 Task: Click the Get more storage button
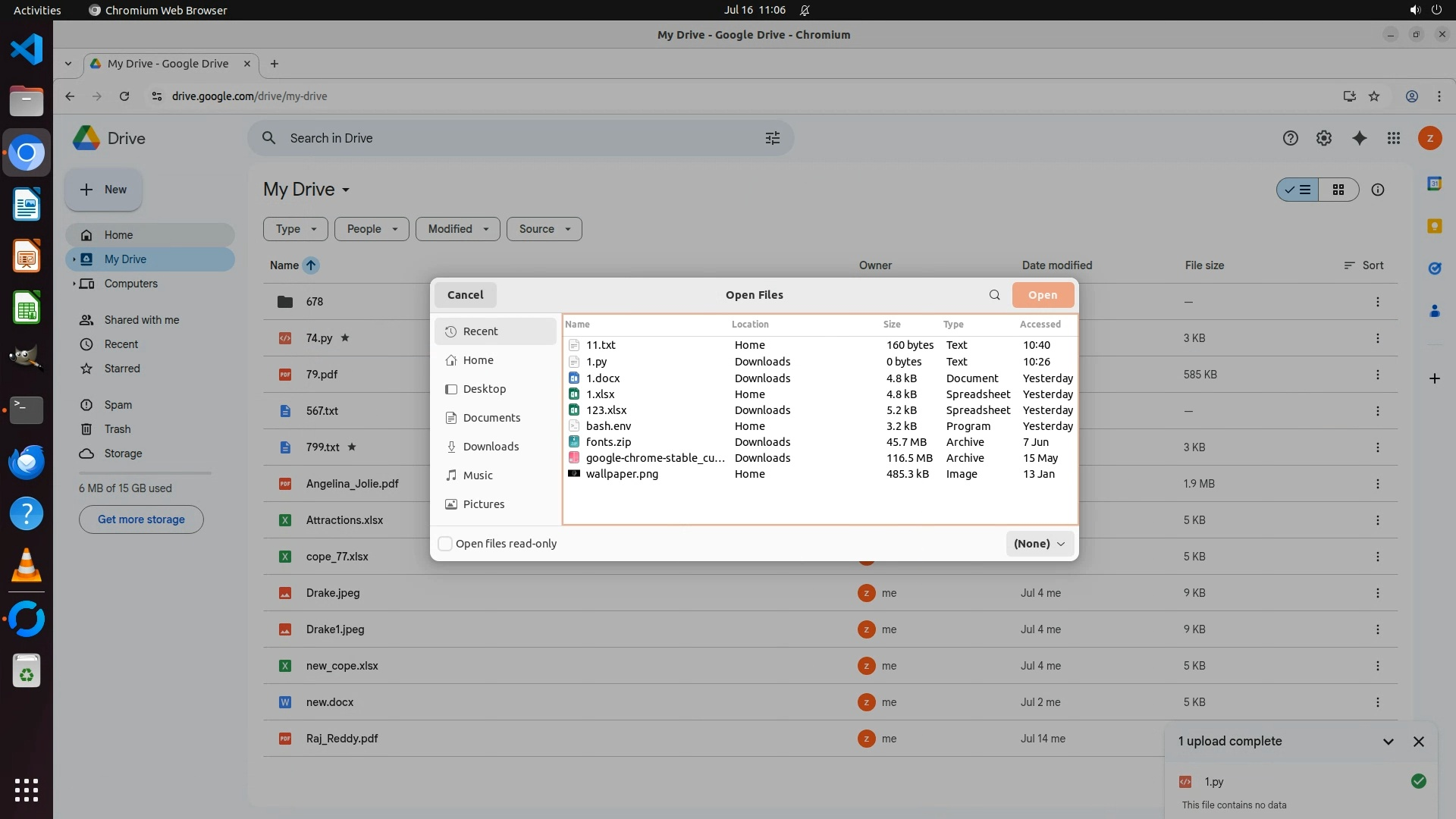pyautogui.click(x=141, y=519)
